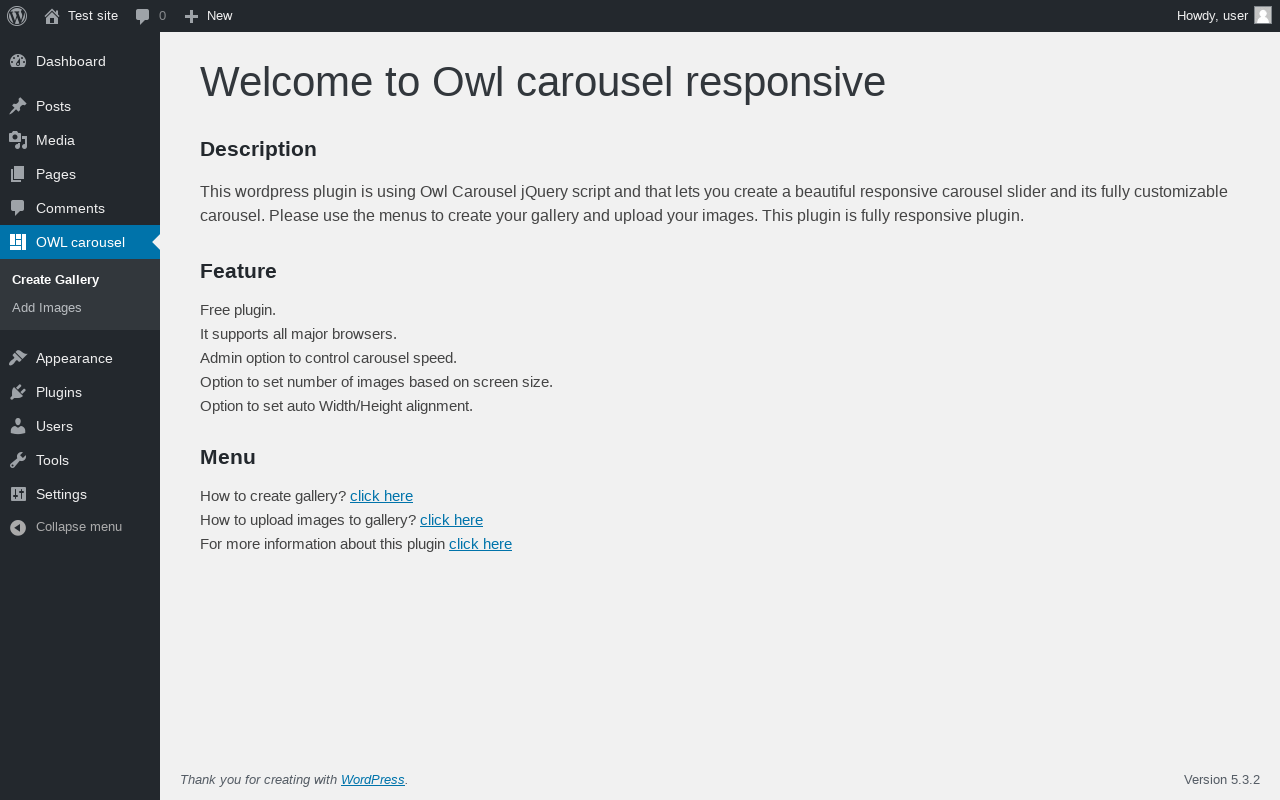Click 'Option to set number of images' line

(376, 382)
